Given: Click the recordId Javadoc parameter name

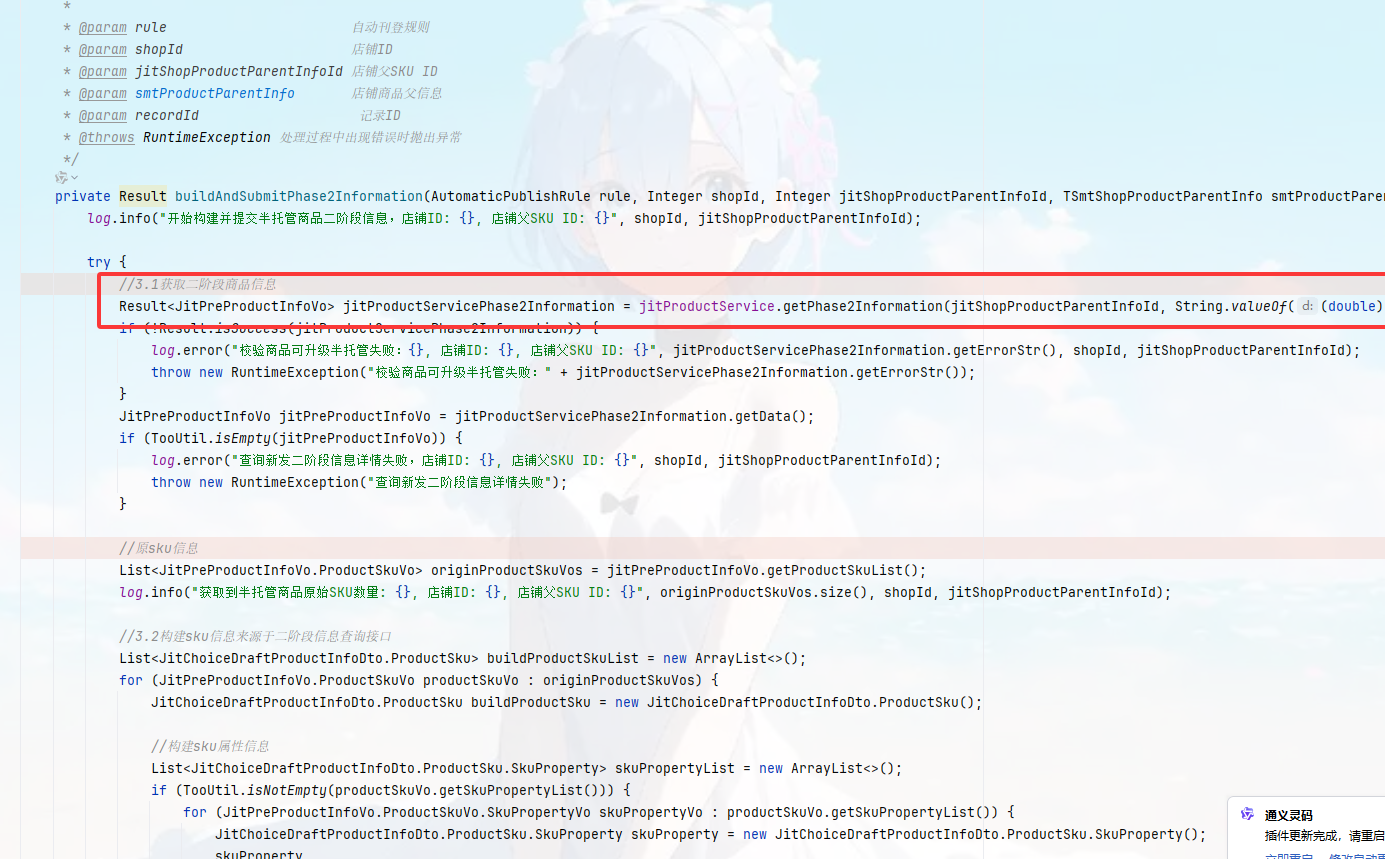Looking at the screenshot, I should [x=167, y=115].
